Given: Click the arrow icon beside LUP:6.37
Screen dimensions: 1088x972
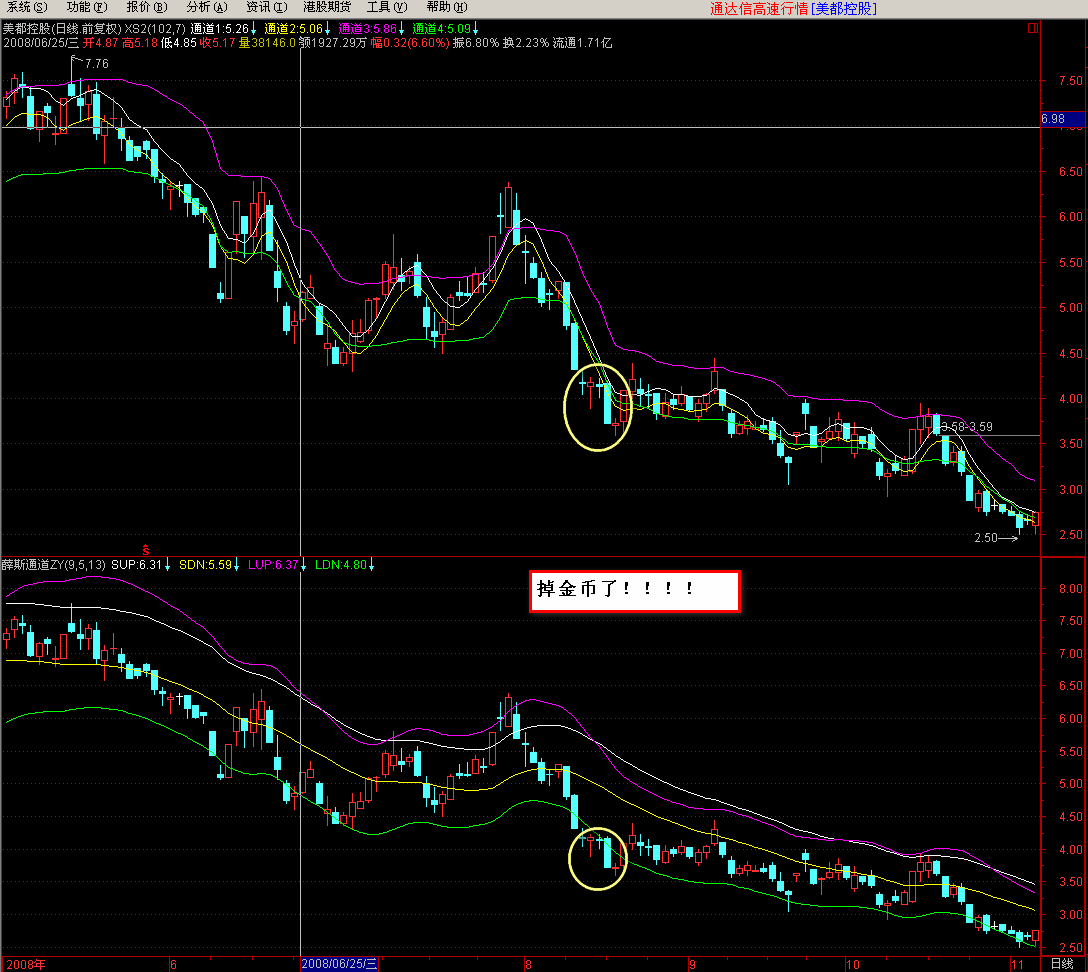Looking at the screenshot, I should click(303, 565).
